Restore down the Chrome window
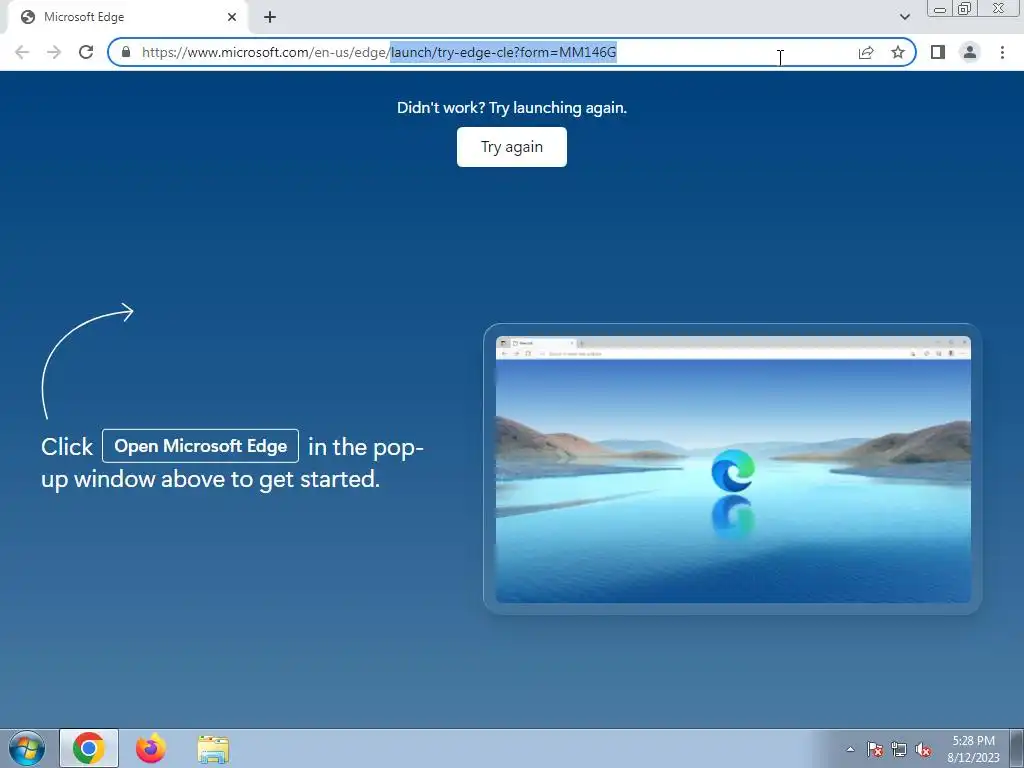1024x768 pixels. tap(965, 8)
